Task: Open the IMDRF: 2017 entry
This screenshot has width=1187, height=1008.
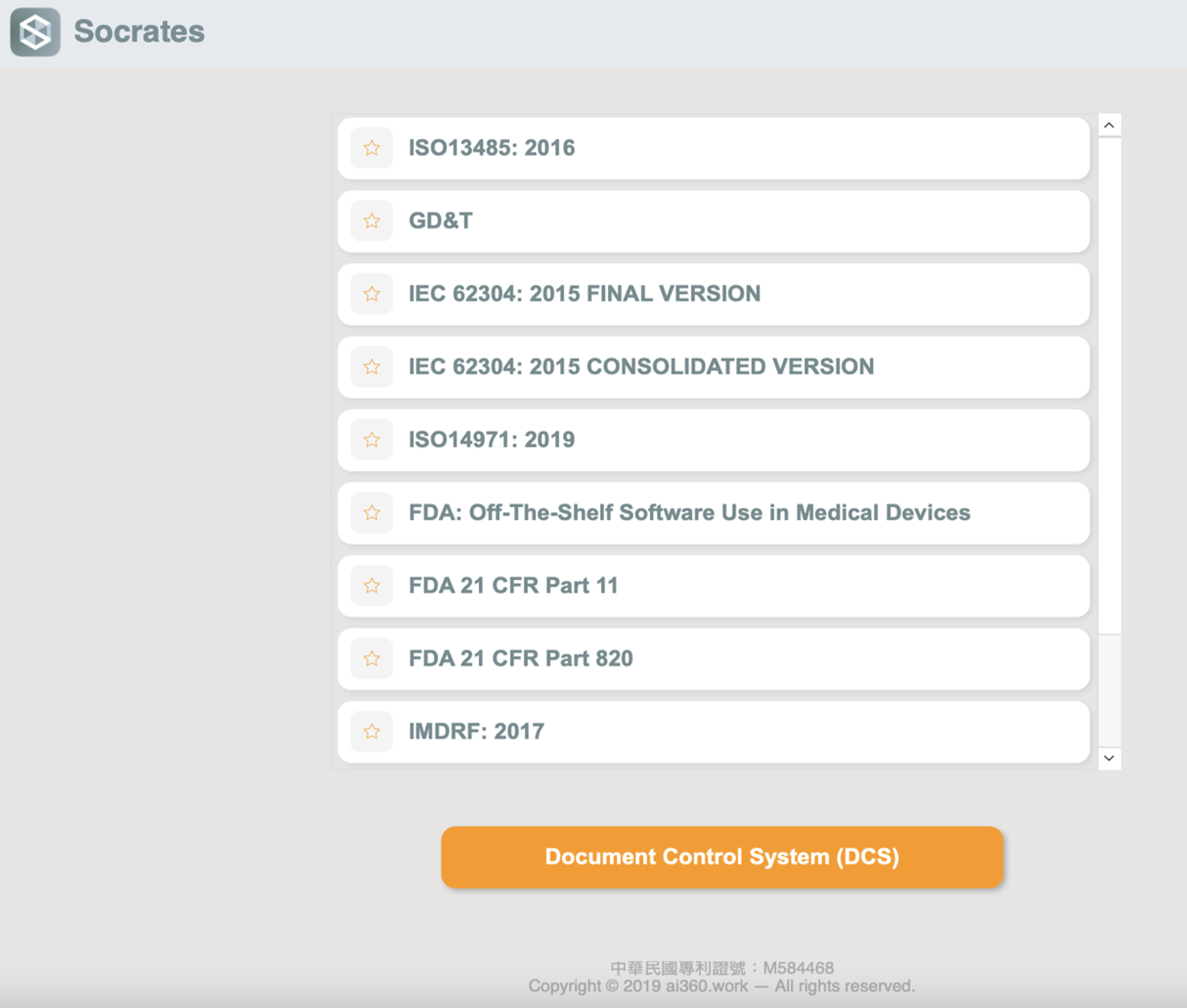Action: click(477, 732)
